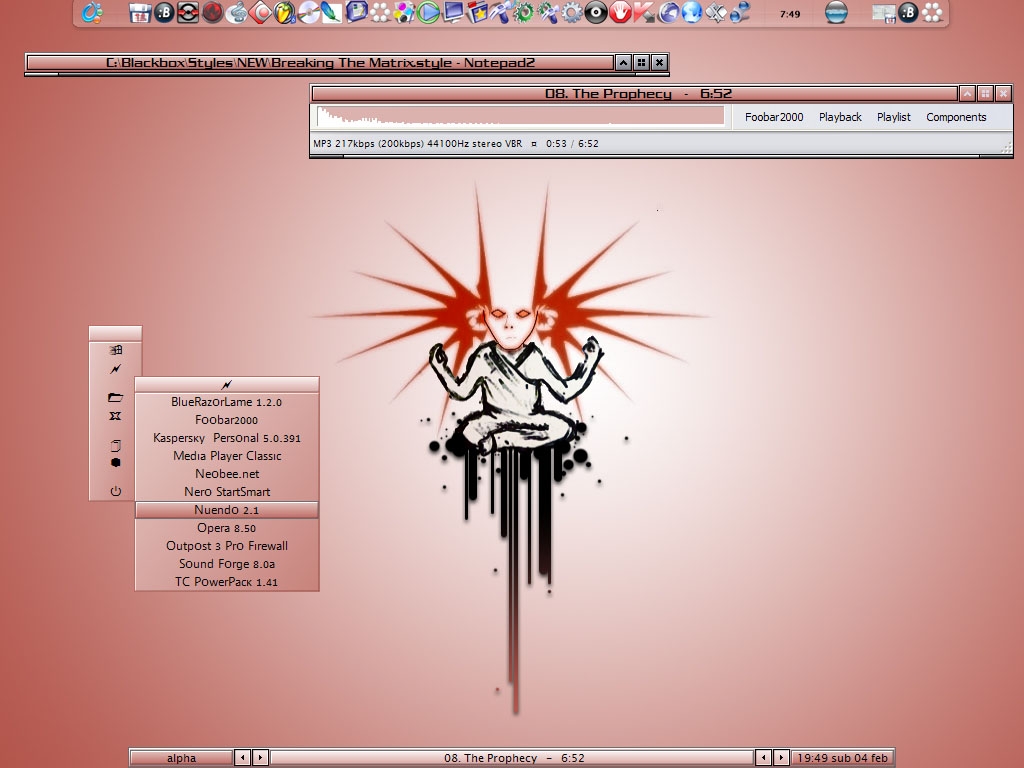Click the foobar window resize grip
Screen dimensions: 1024x768
pyautogui.click(x=1006, y=148)
